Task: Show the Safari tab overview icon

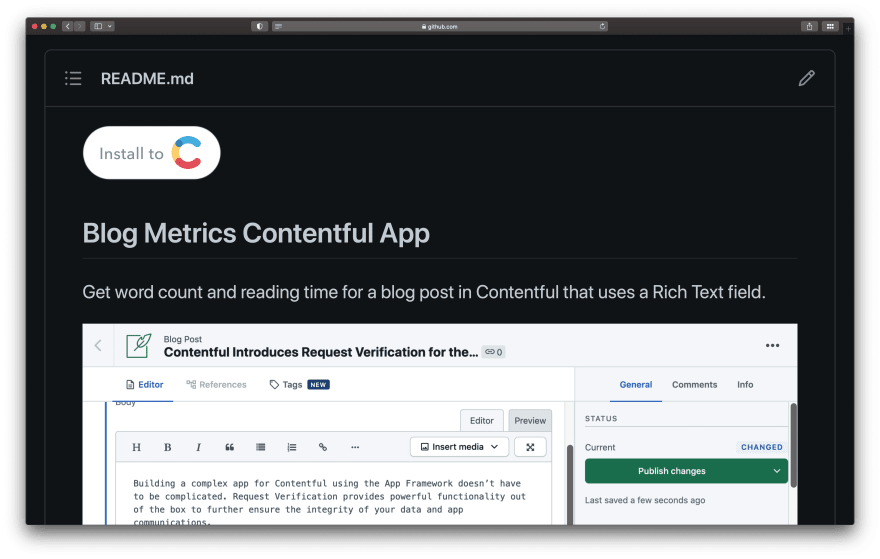Action: 830,26
